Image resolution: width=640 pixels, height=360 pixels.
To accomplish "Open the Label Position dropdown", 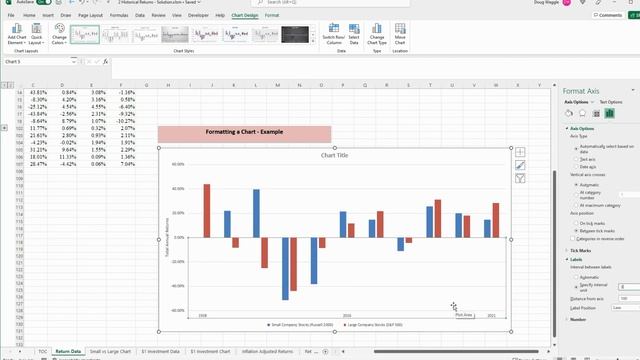I will click(x=626, y=307).
